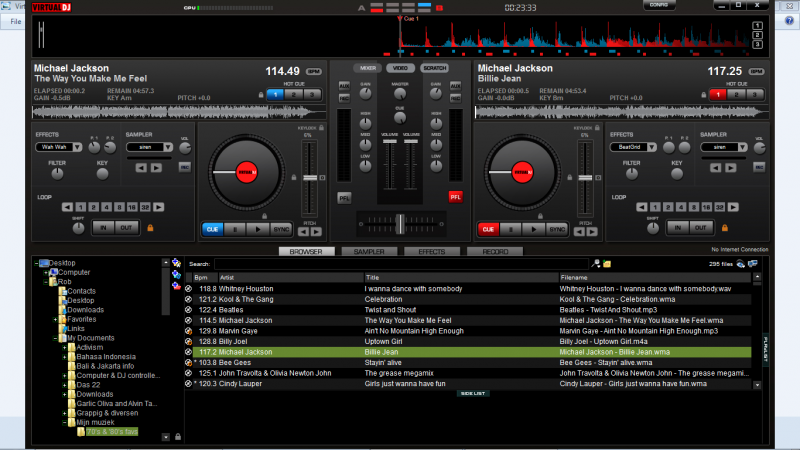Expand the Computer tree node
Screen dimensions: 800x450
pyautogui.click(x=45, y=272)
